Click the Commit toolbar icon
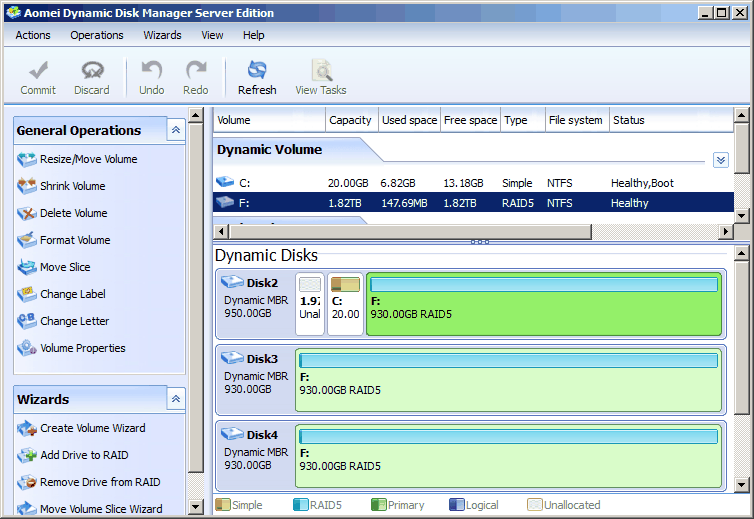This screenshot has width=754, height=519. click(38, 77)
